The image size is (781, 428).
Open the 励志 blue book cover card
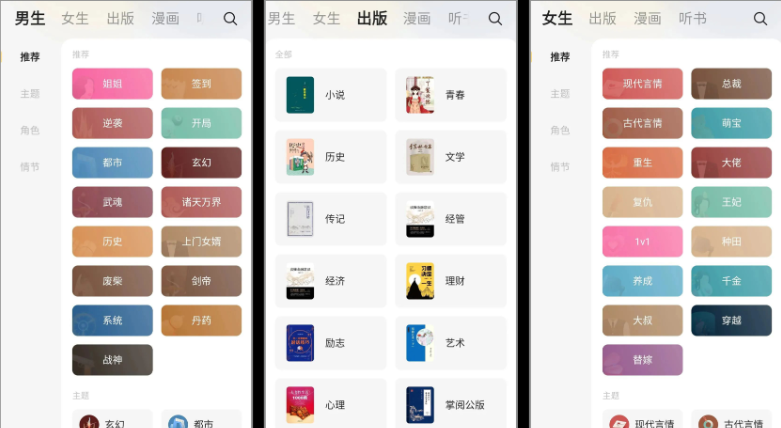pos(331,343)
